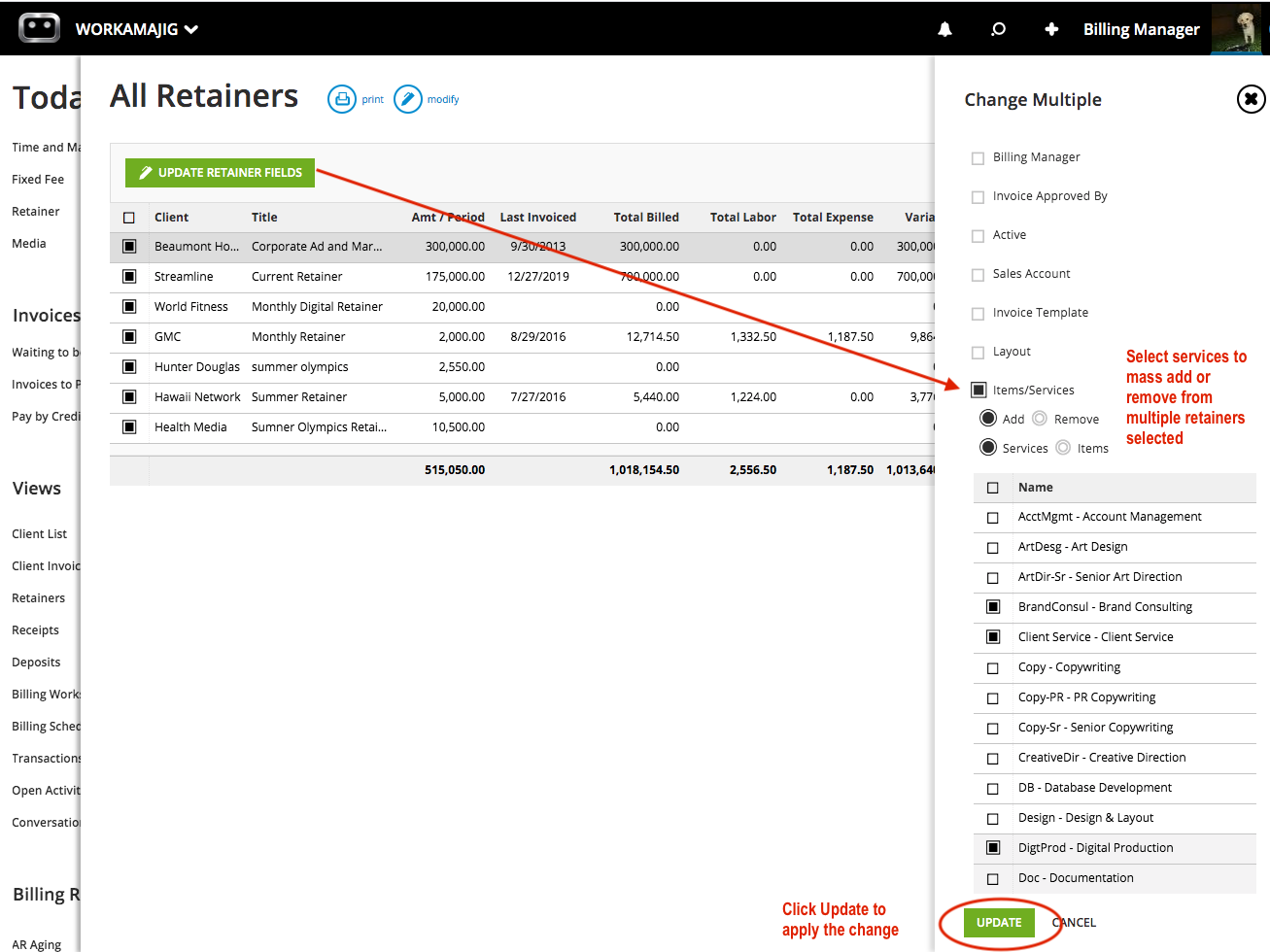Image resolution: width=1270 pixels, height=952 pixels.
Task: Click the modify pencil icon
Action: (x=408, y=99)
